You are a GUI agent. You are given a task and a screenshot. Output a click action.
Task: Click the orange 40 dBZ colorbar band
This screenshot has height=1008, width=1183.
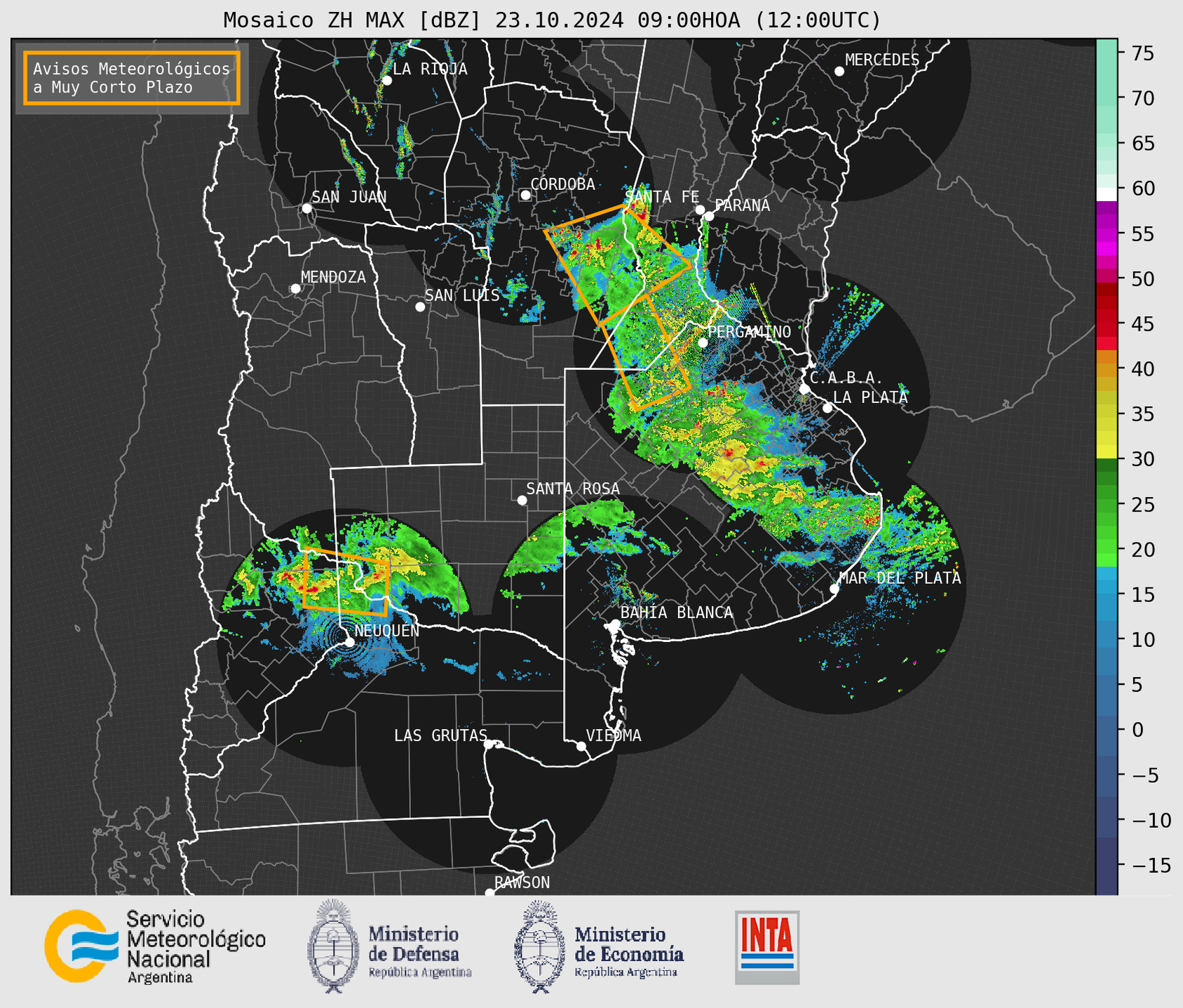(1107, 370)
